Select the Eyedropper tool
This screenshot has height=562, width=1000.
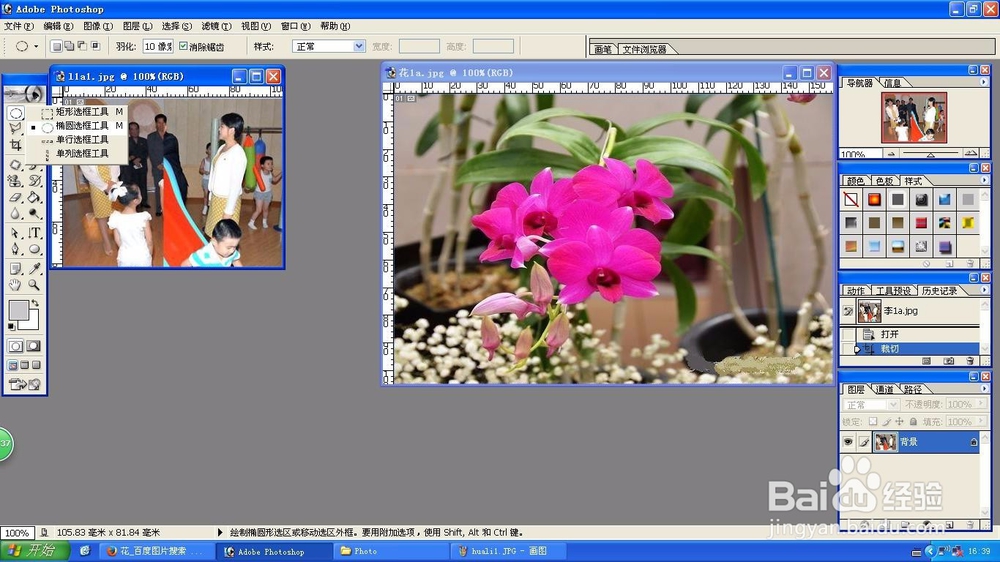tap(34, 269)
